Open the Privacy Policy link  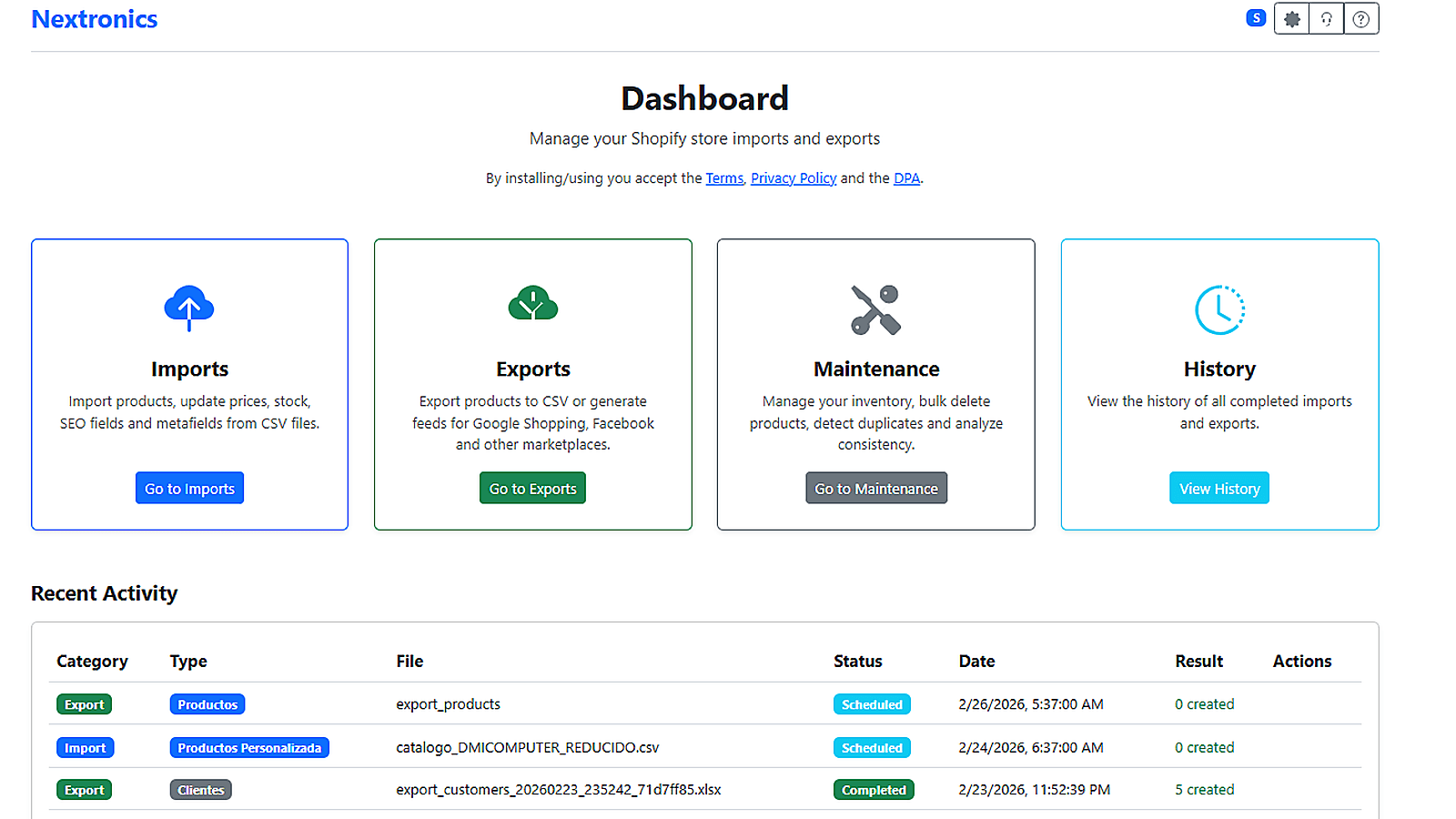point(794,178)
